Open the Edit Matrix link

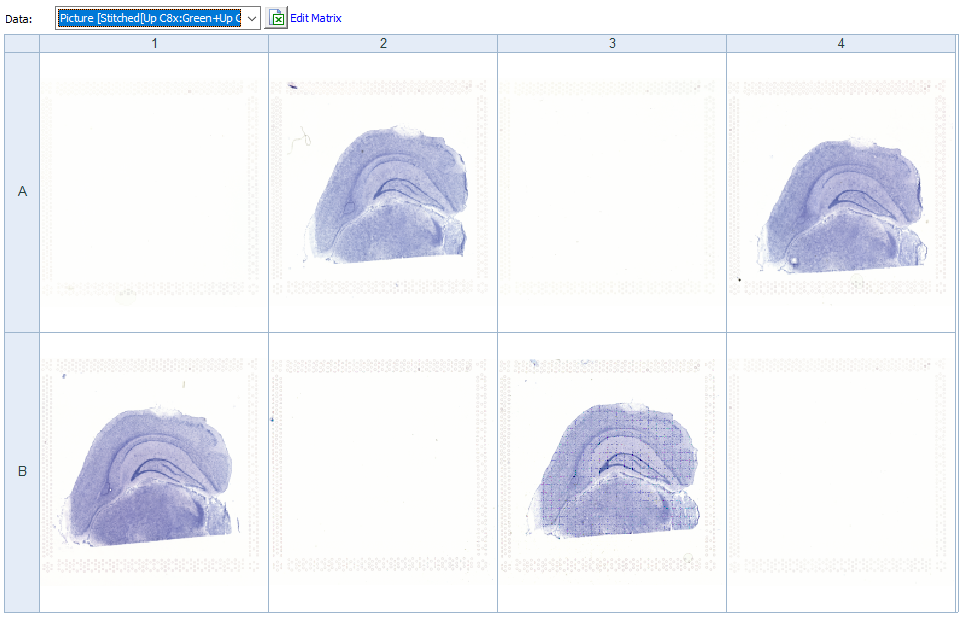(x=316, y=18)
